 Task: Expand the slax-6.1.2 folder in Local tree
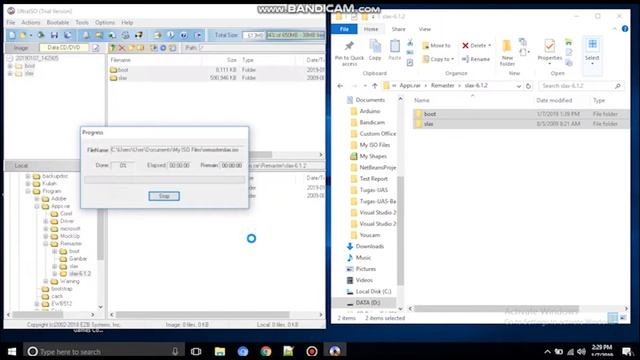55,274
